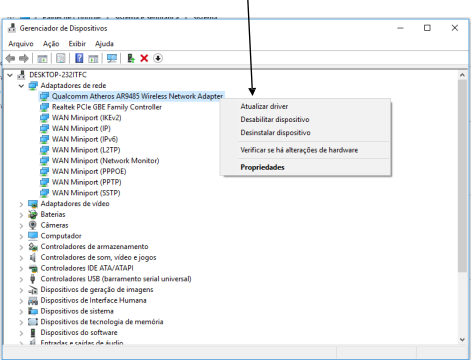Click the action pane toolbar icon beside Help

(x=93, y=59)
